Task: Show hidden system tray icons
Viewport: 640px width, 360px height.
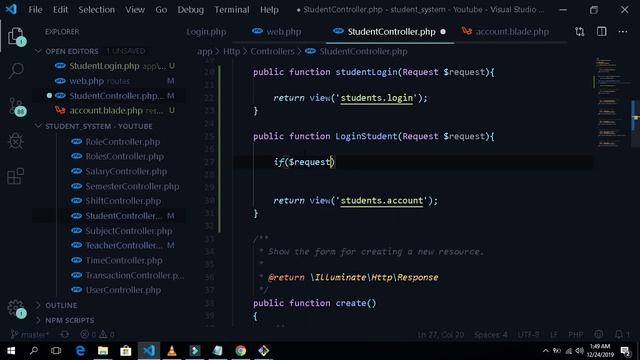Action: coord(545,351)
